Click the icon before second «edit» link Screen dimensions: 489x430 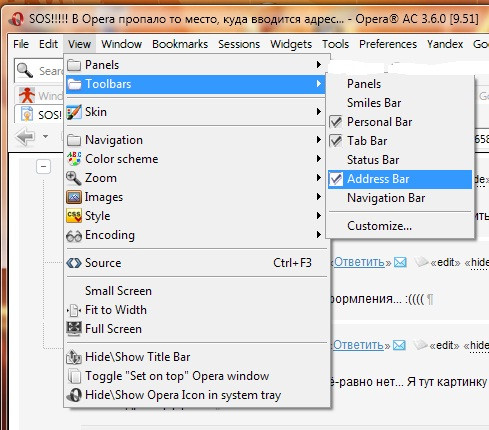tap(420, 345)
